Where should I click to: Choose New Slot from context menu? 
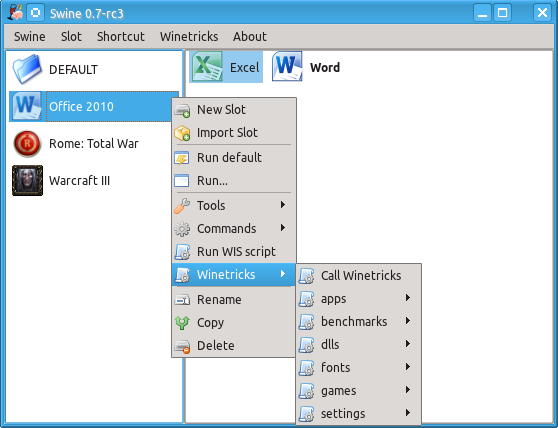[234, 110]
